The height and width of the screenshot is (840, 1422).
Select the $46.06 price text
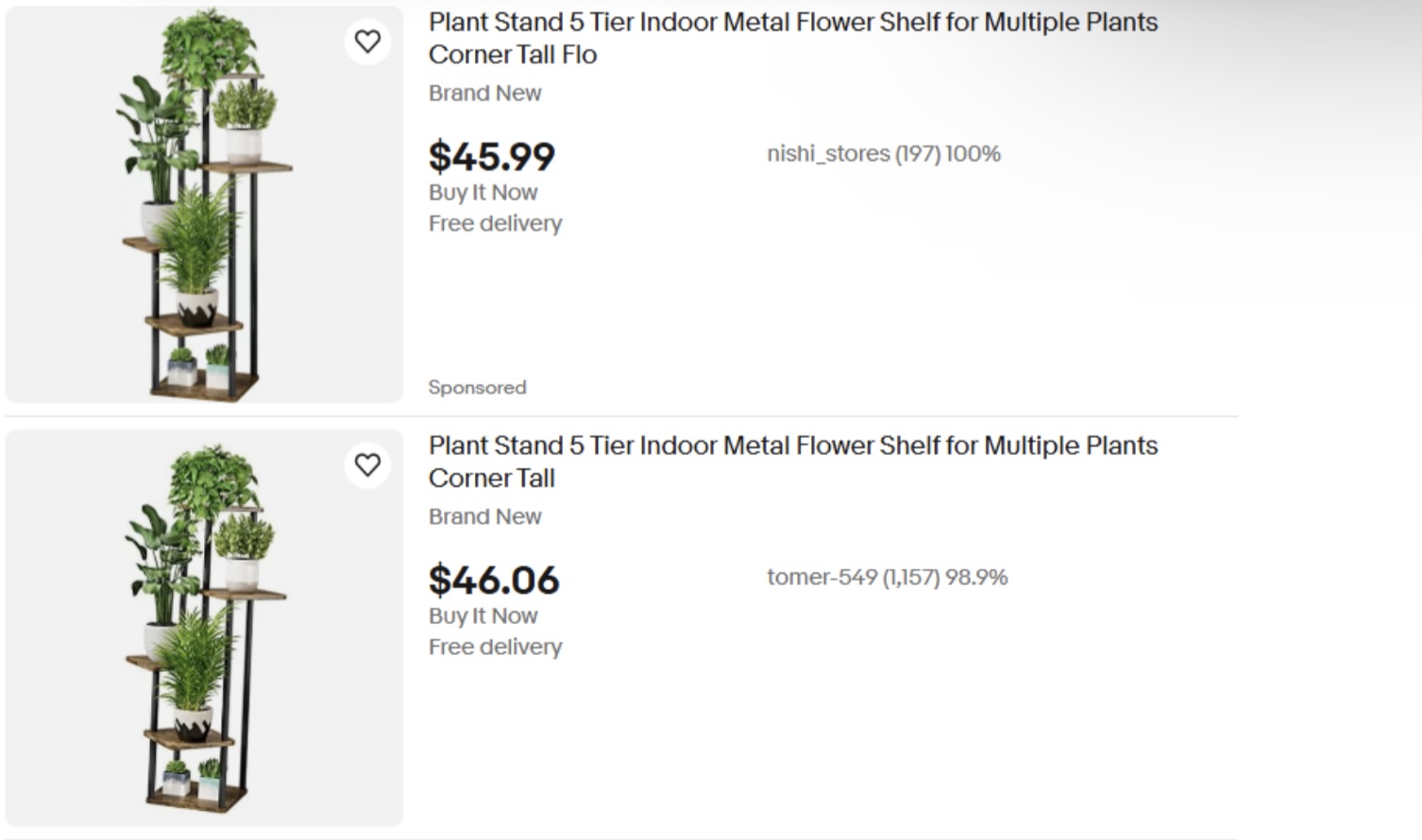coord(494,580)
